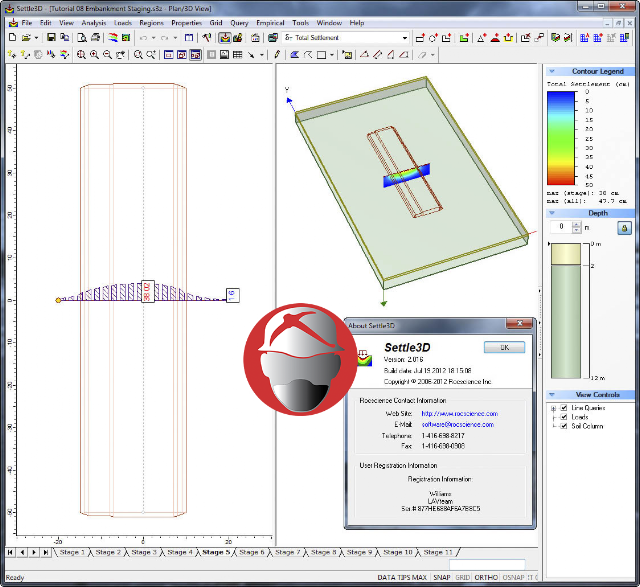Click the Copy icon next to Save

[x=64, y=38]
